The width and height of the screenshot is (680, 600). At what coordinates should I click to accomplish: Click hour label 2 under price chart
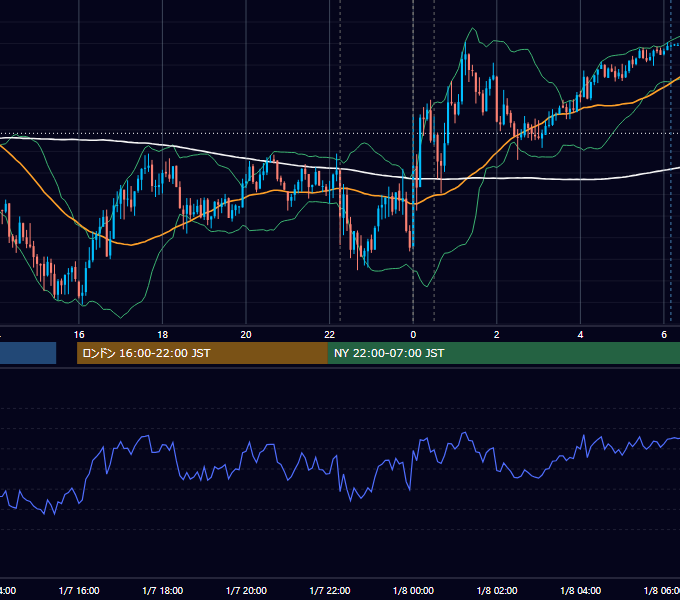(497, 335)
